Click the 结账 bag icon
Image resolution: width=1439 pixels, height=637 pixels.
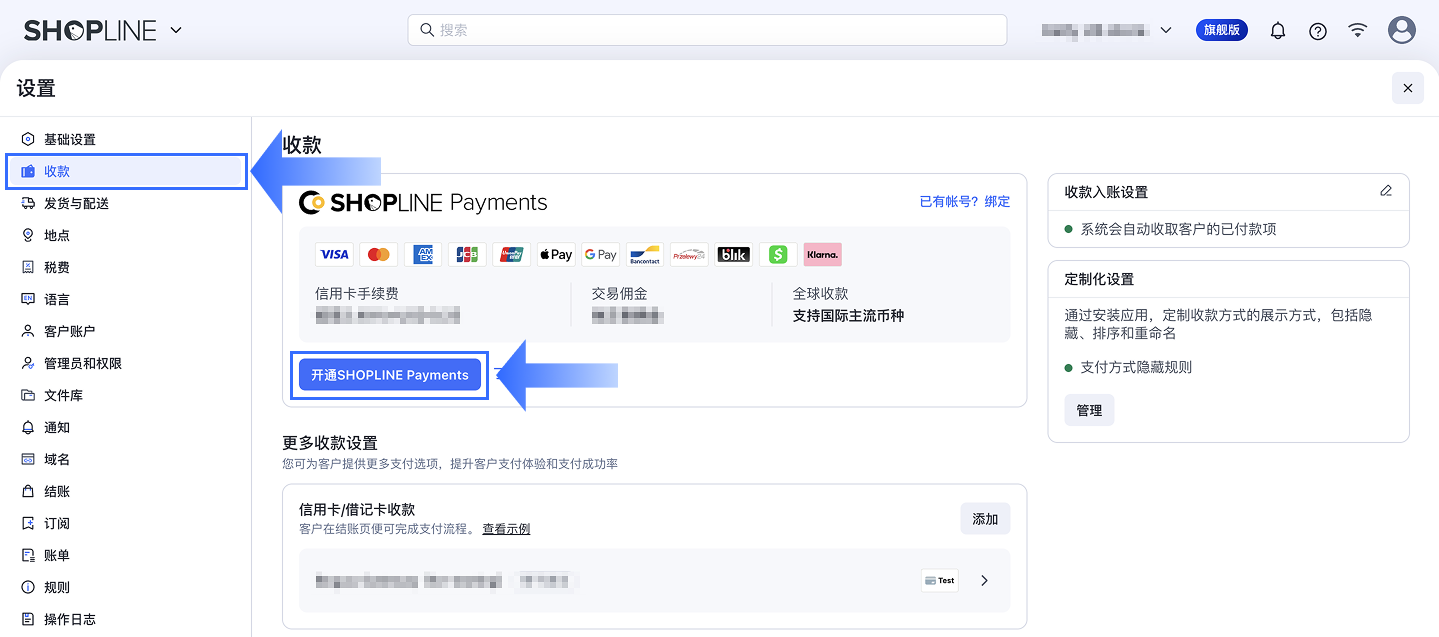[28, 491]
